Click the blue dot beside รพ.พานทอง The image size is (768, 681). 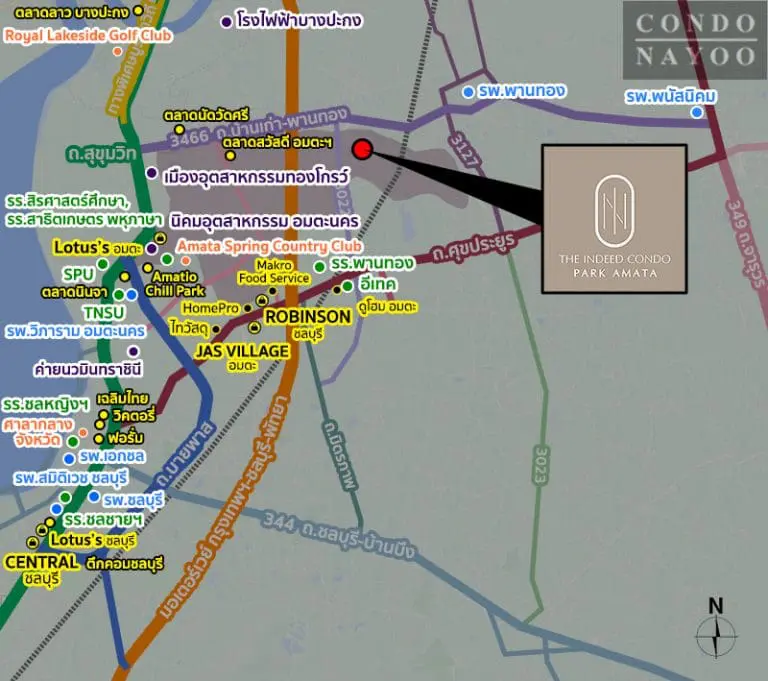[468, 92]
